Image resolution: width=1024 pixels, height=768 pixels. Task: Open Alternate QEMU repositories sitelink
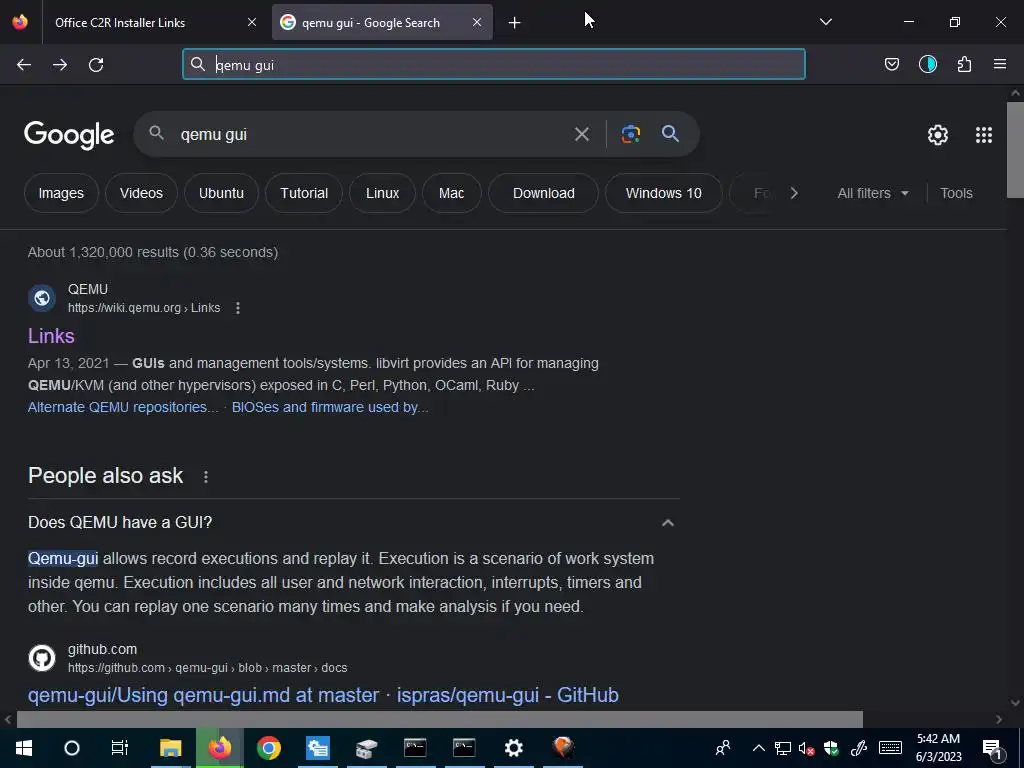123,407
